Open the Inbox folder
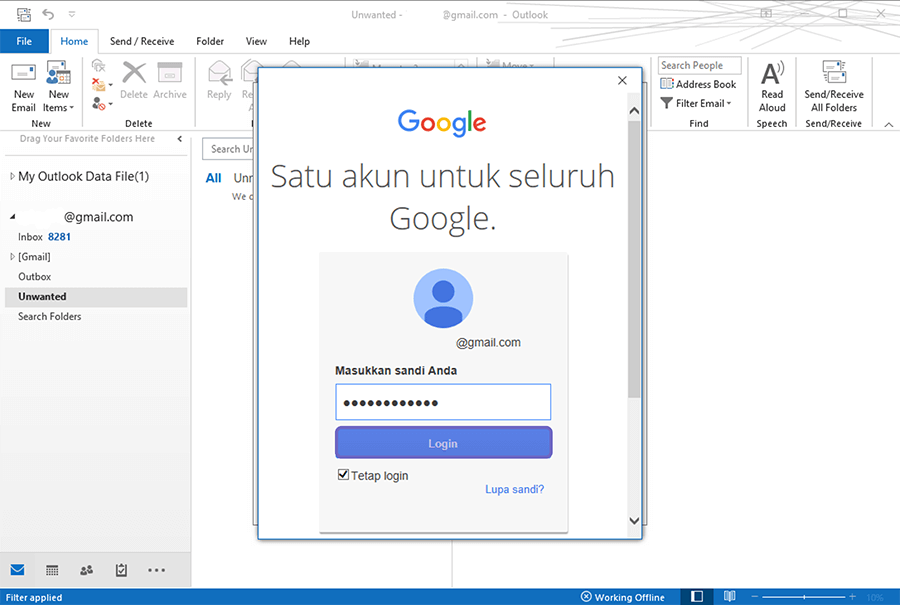 pos(44,237)
